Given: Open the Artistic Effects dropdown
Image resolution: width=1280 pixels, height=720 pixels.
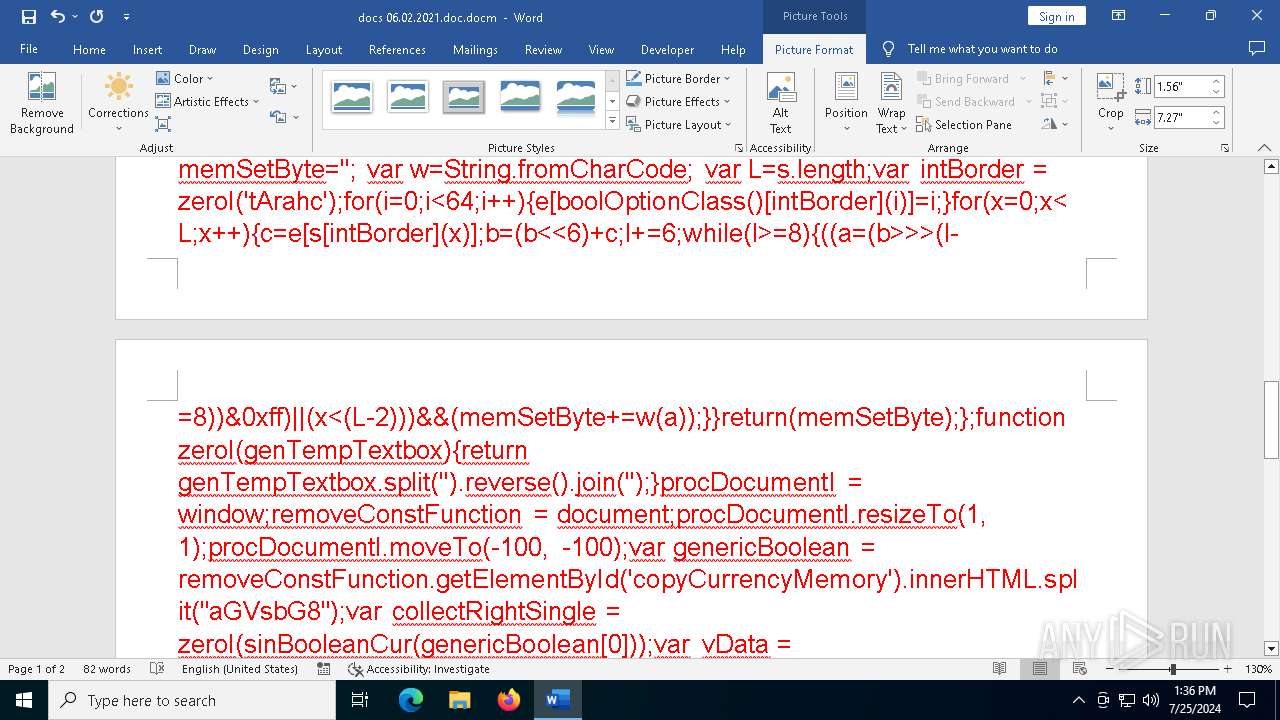Looking at the screenshot, I should point(207,101).
